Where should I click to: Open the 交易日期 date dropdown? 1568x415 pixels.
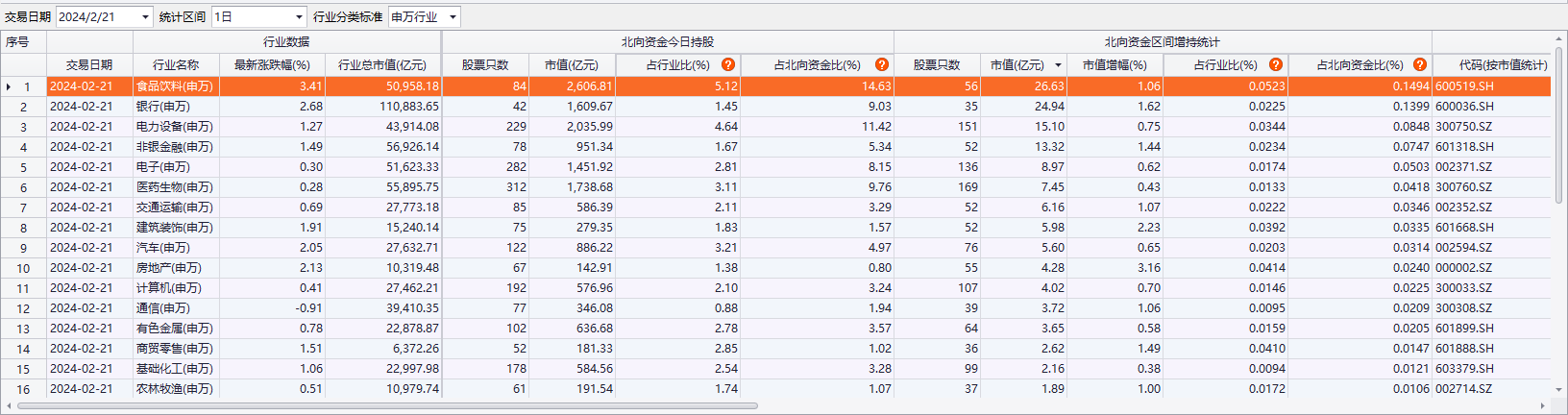pyautogui.click(x=145, y=17)
